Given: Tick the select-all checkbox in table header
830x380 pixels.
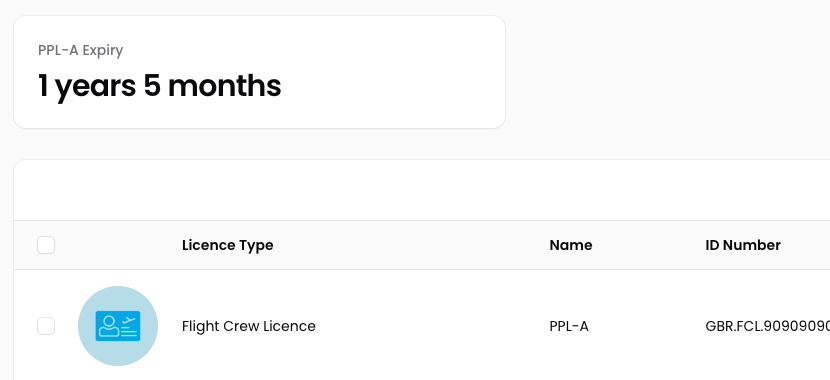Looking at the screenshot, I should (46, 245).
